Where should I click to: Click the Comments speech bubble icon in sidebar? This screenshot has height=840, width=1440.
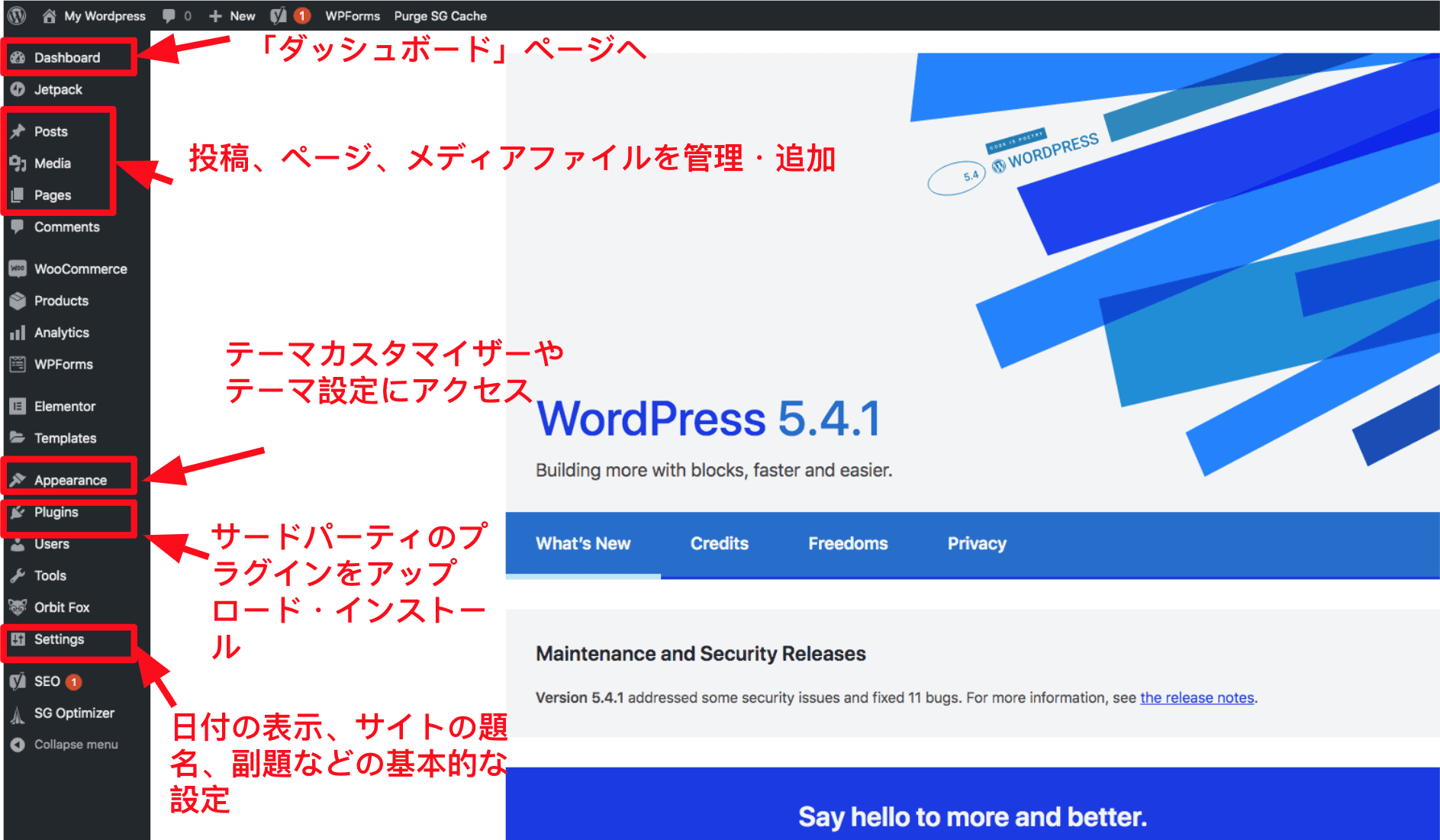tap(18, 227)
